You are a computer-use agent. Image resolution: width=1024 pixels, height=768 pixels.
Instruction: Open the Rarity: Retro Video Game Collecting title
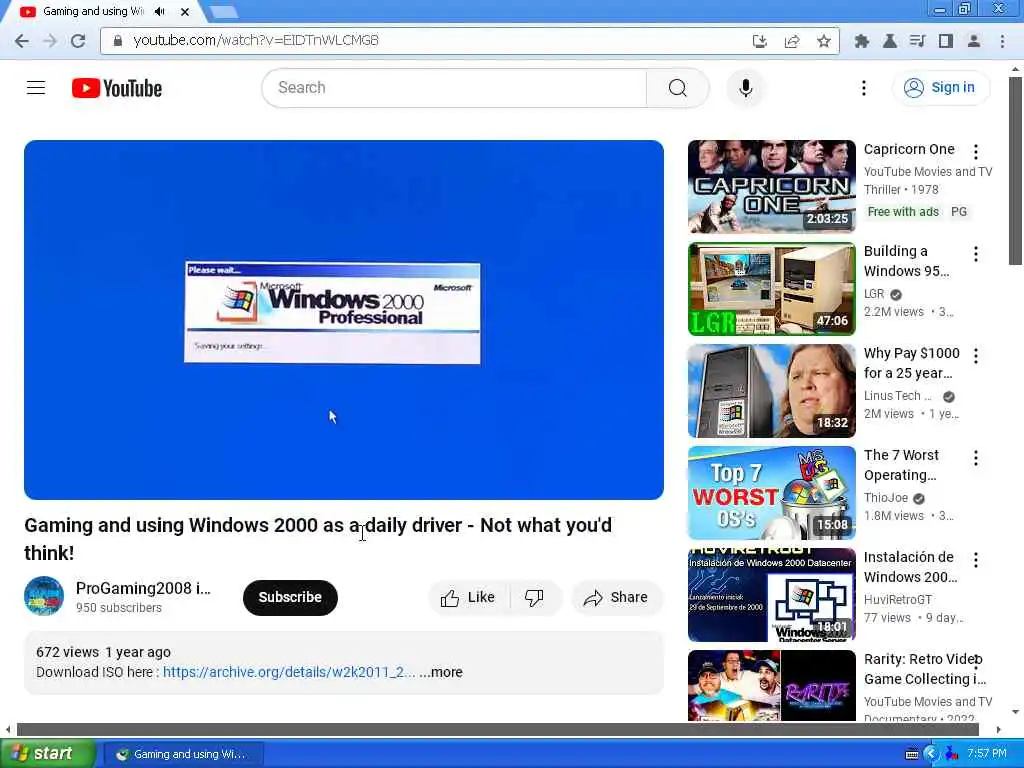point(925,669)
